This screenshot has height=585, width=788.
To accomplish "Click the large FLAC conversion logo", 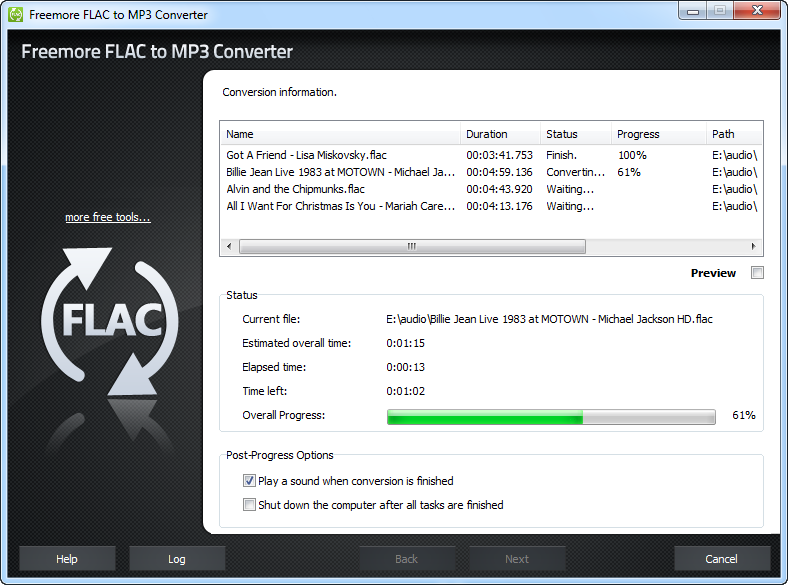I will (x=110, y=322).
